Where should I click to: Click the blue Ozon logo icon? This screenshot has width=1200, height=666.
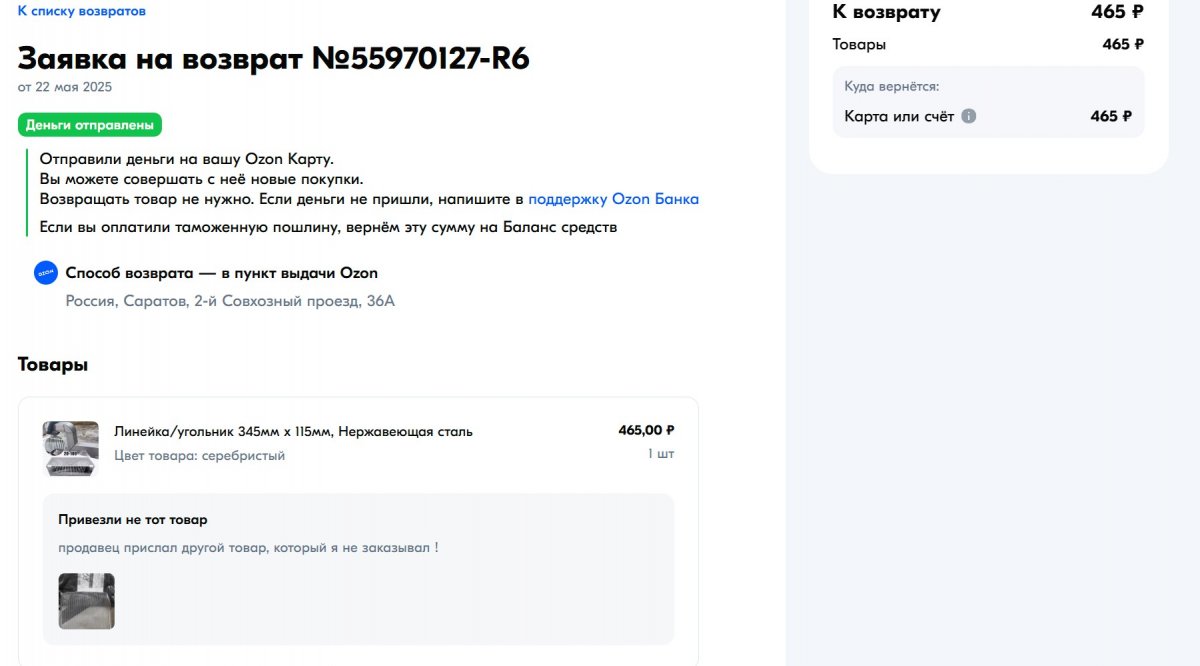(x=46, y=273)
